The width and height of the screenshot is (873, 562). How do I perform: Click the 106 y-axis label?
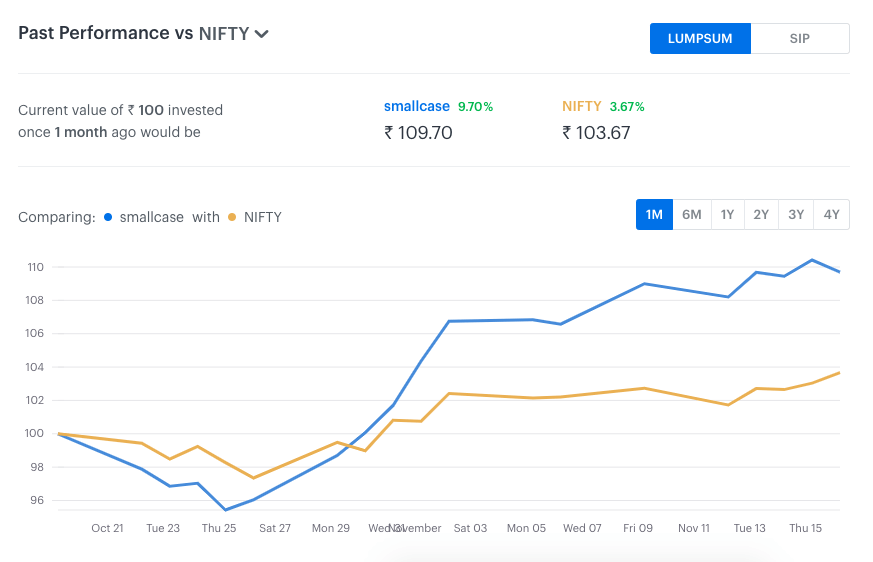coord(35,334)
